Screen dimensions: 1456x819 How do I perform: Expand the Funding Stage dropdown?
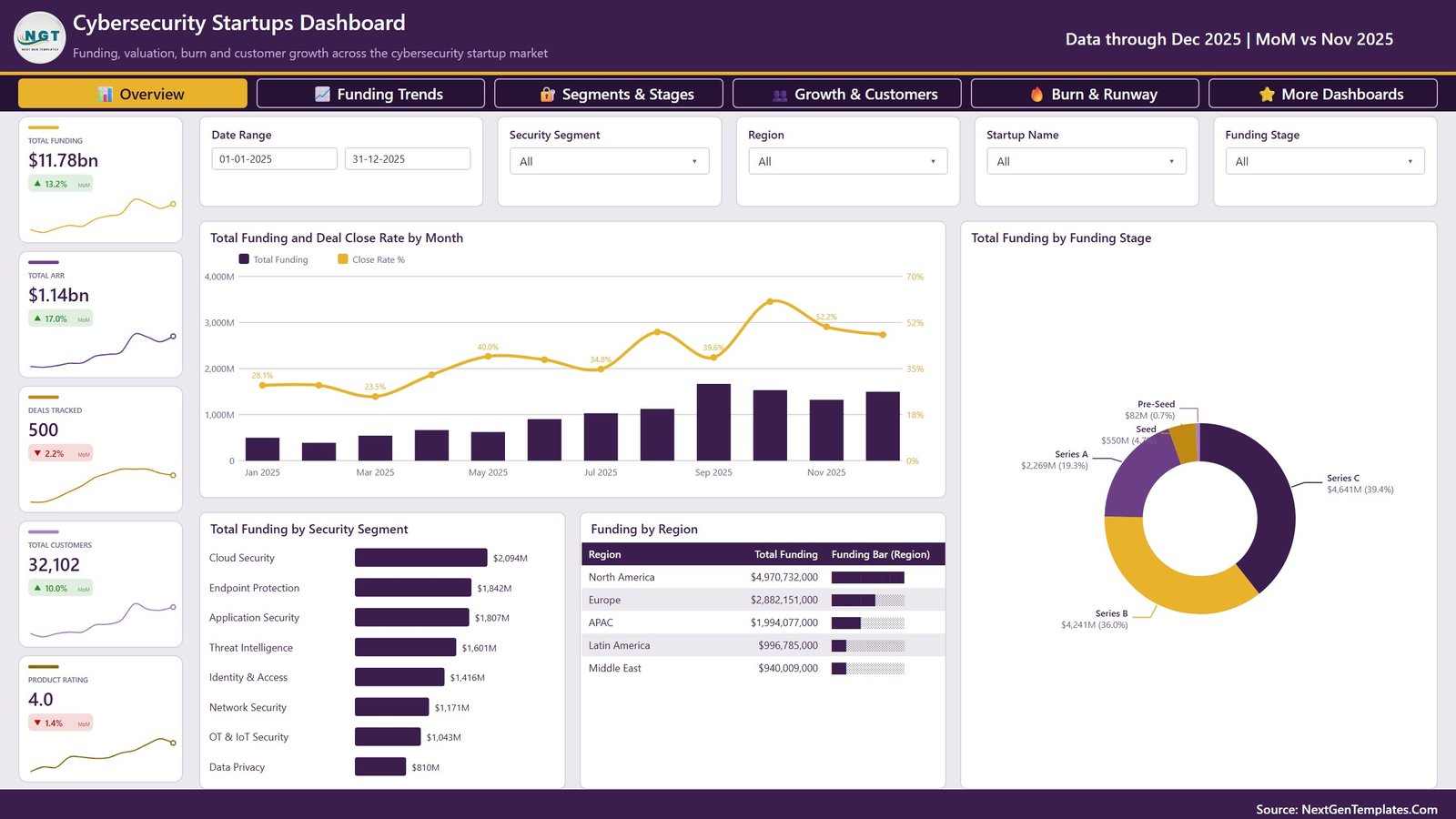pyautogui.click(x=1325, y=161)
